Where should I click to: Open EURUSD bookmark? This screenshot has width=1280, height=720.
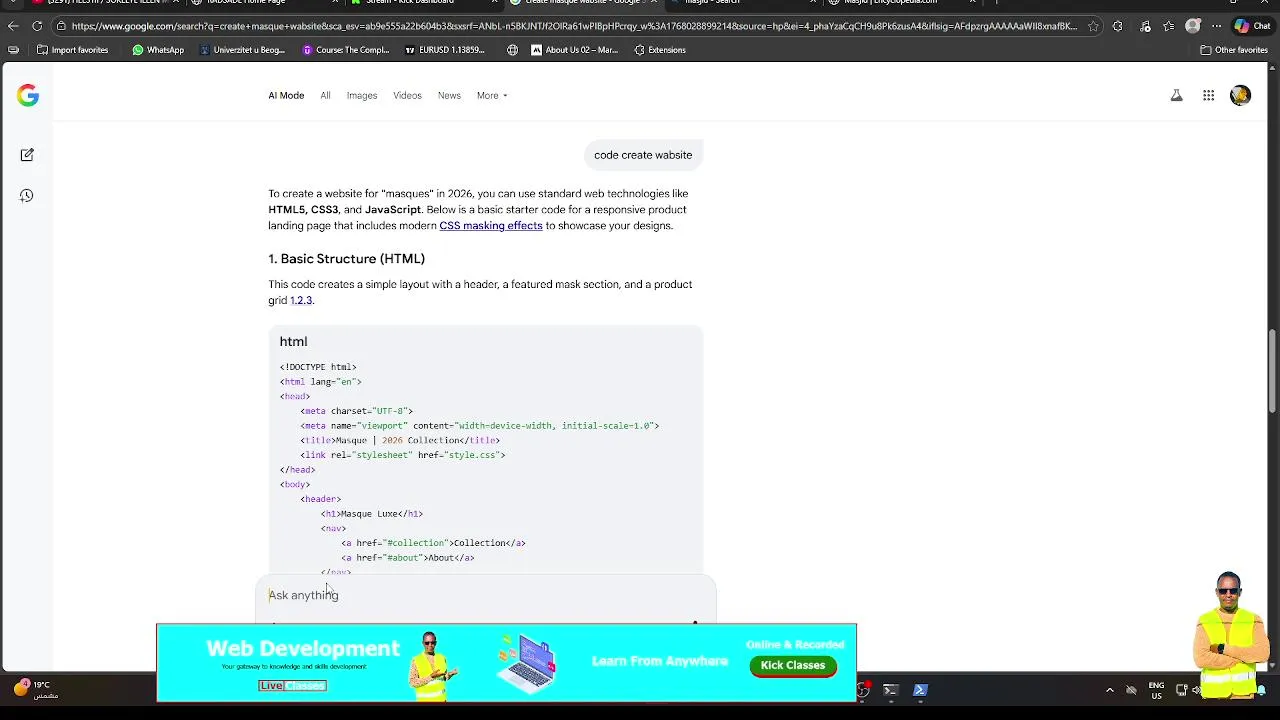click(445, 50)
